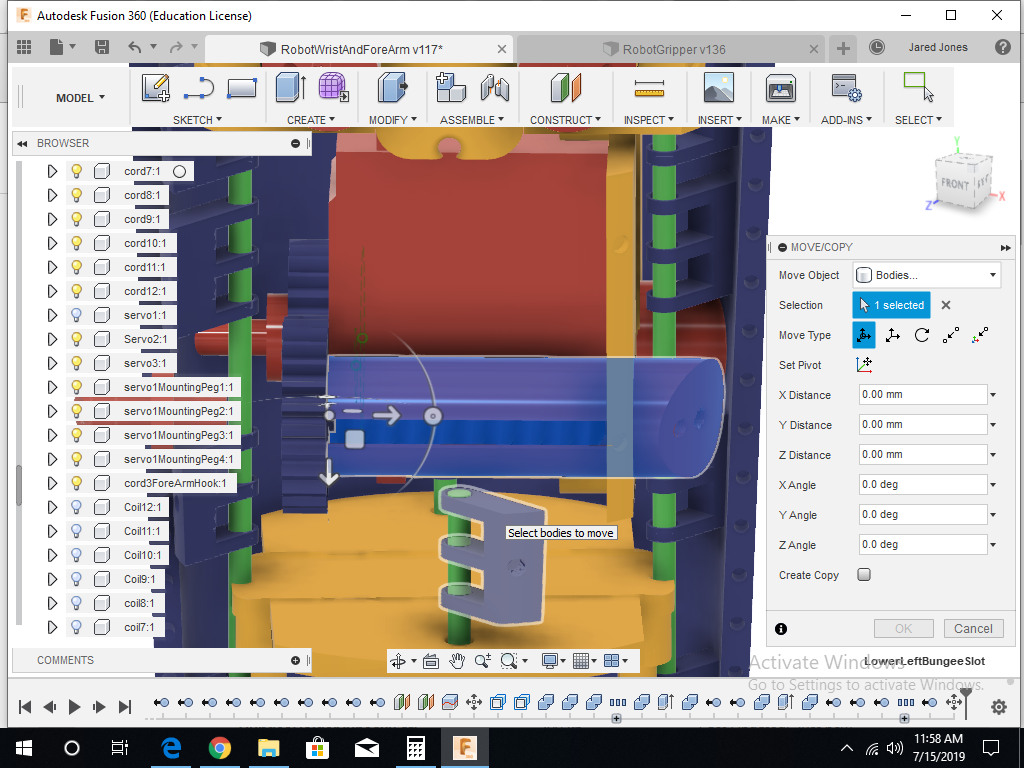
Task: Expand the servo3:1 tree node
Action: (52, 363)
